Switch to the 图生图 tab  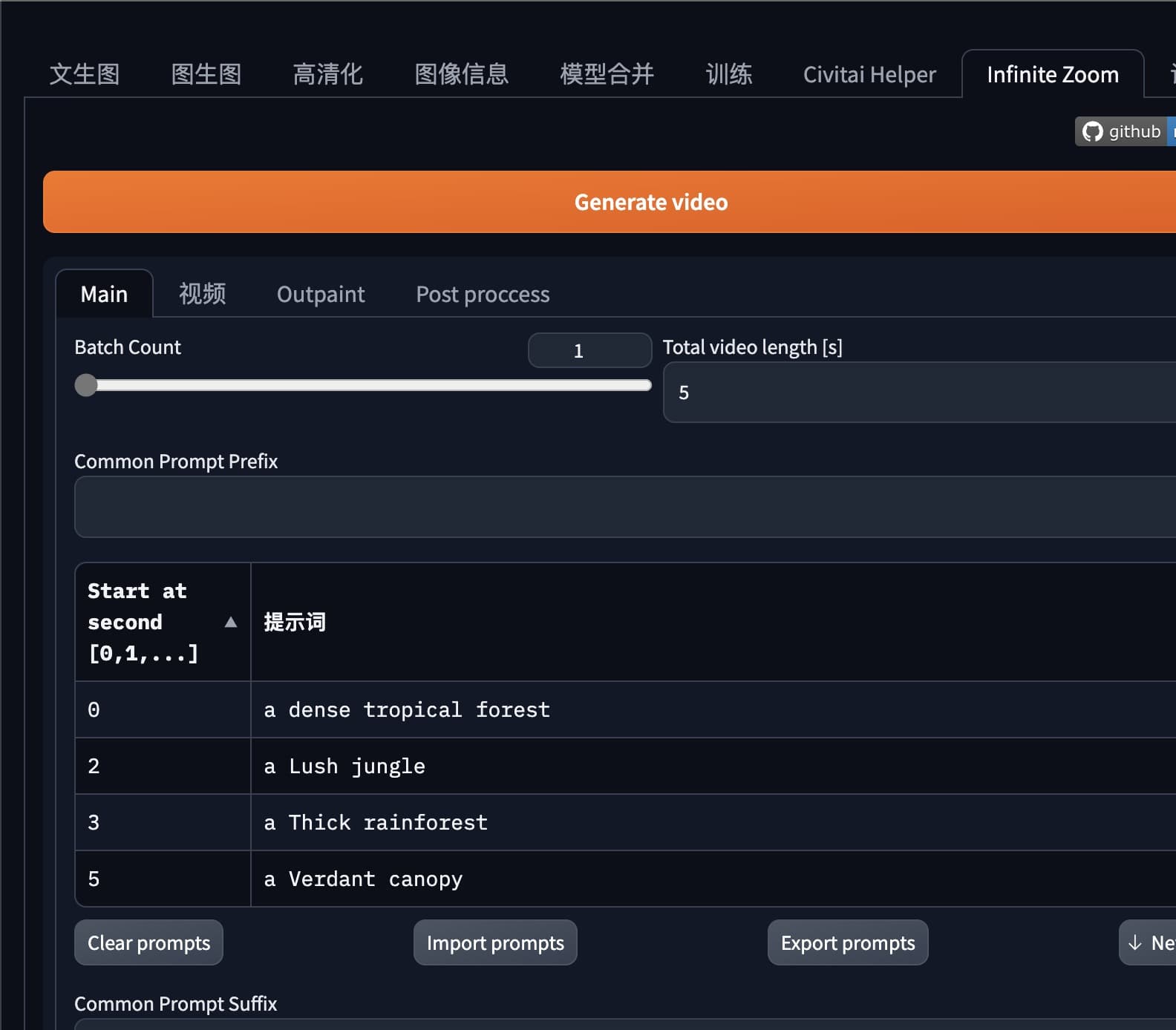click(206, 74)
